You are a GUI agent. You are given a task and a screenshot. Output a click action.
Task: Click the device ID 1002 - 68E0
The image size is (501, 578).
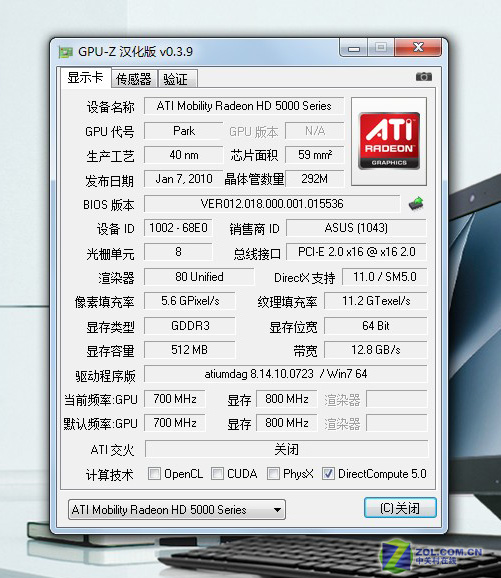point(178,228)
